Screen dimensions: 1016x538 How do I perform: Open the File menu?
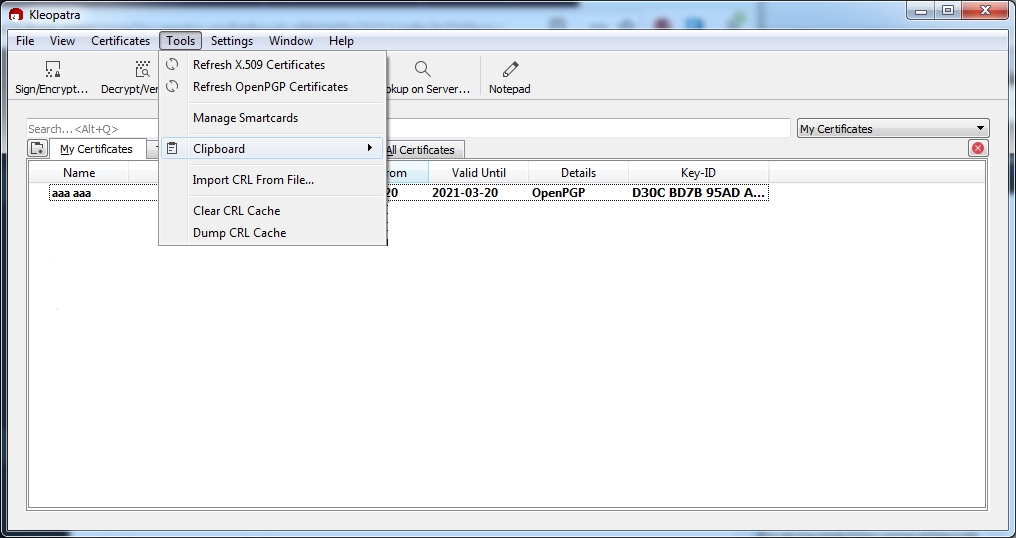(25, 41)
